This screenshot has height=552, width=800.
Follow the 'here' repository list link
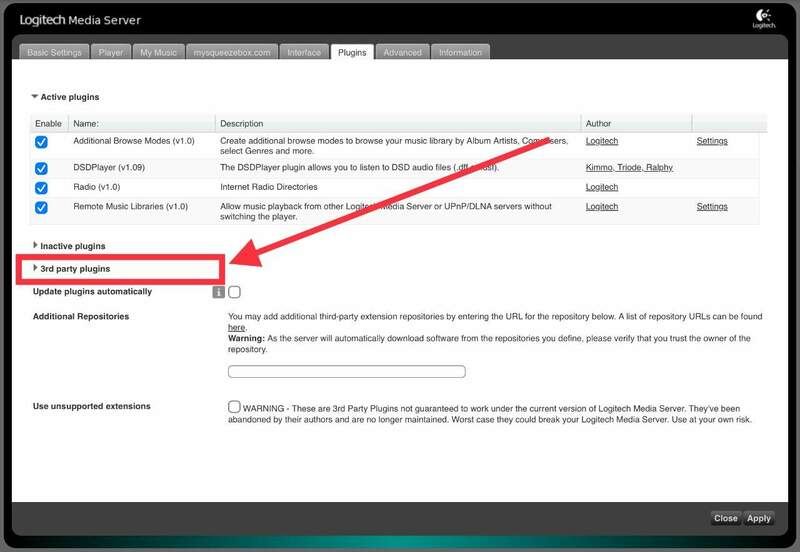pyautogui.click(x=236, y=327)
